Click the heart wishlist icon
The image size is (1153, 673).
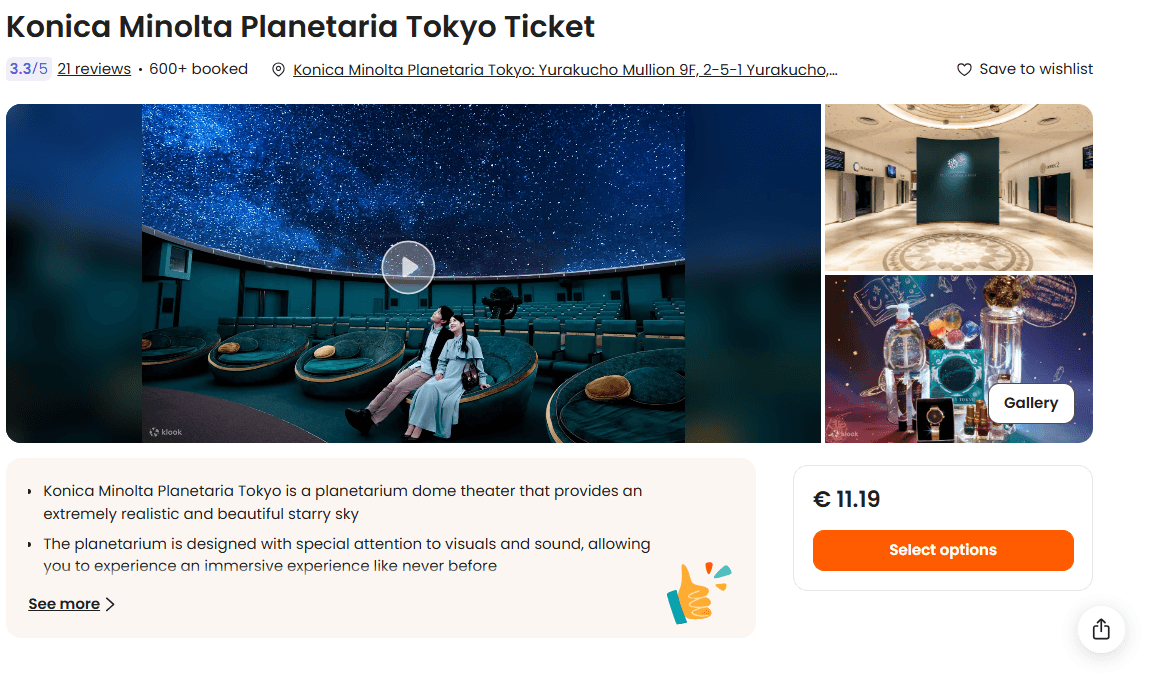point(964,70)
